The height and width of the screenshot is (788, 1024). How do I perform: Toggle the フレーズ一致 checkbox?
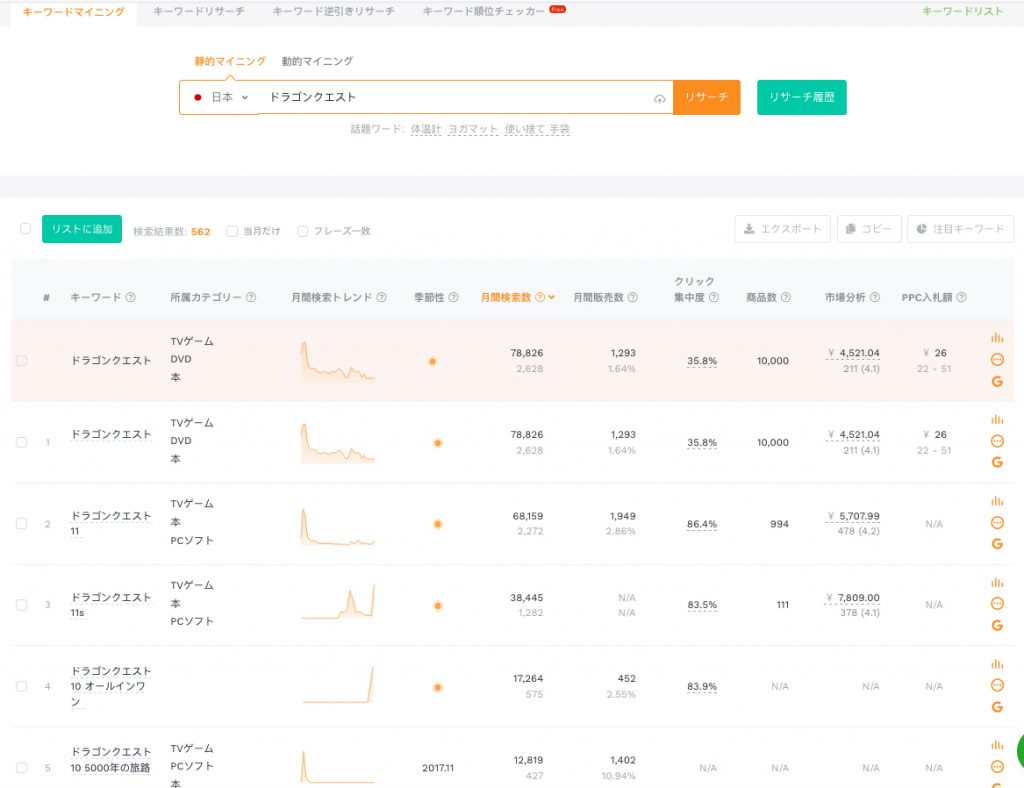(x=302, y=231)
